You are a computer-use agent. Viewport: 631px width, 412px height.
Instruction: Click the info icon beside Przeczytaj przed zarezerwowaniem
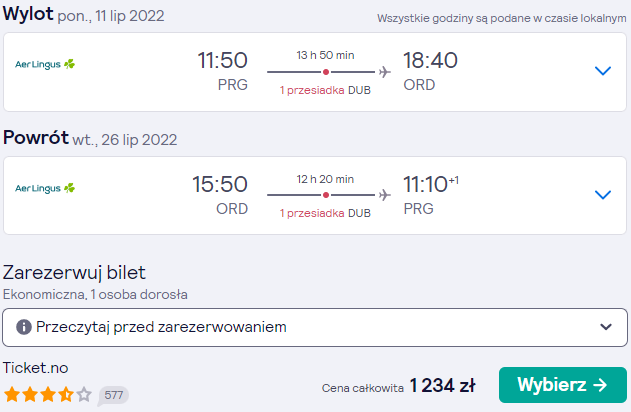tap(24, 327)
